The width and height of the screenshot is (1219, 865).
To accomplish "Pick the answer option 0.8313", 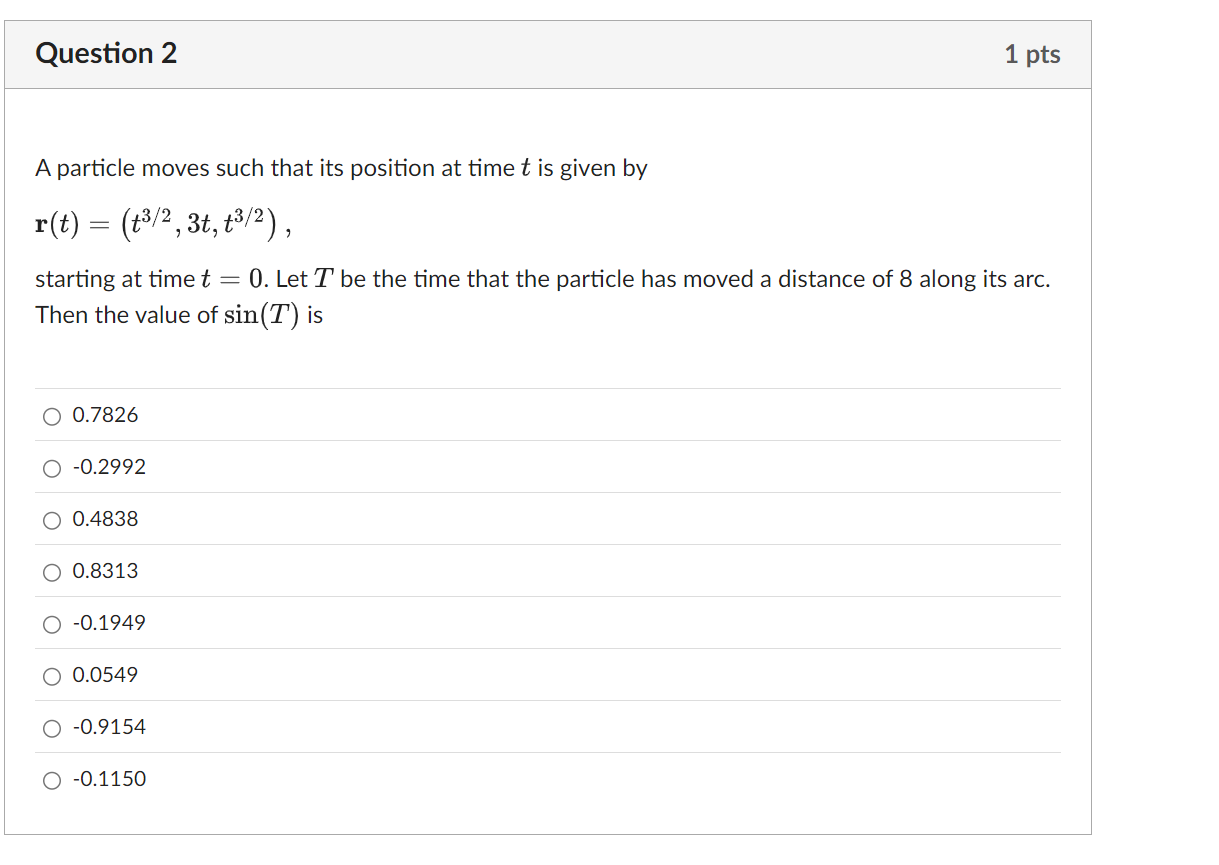I will click(x=51, y=572).
